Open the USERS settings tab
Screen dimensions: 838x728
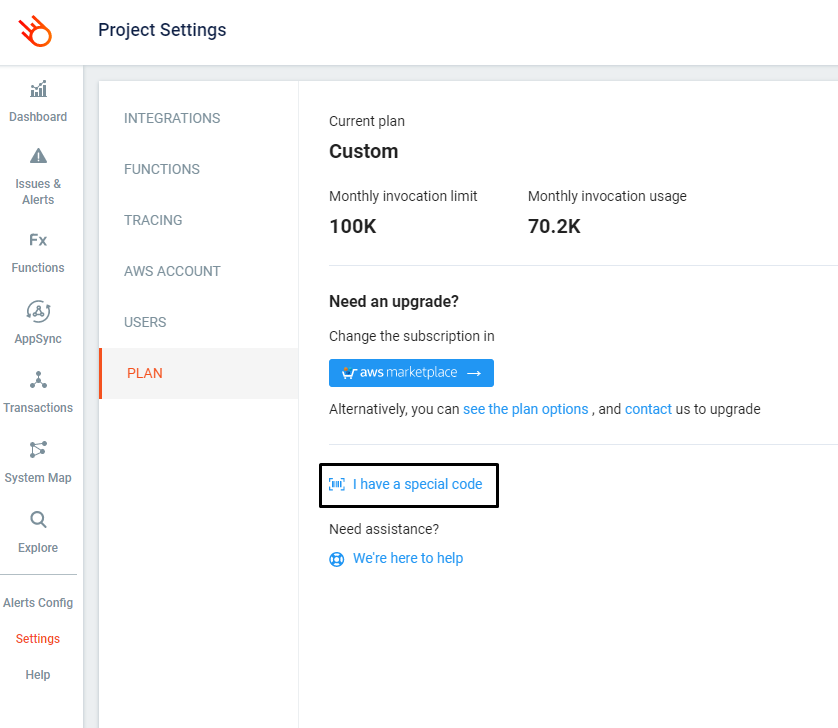tap(145, 322)
